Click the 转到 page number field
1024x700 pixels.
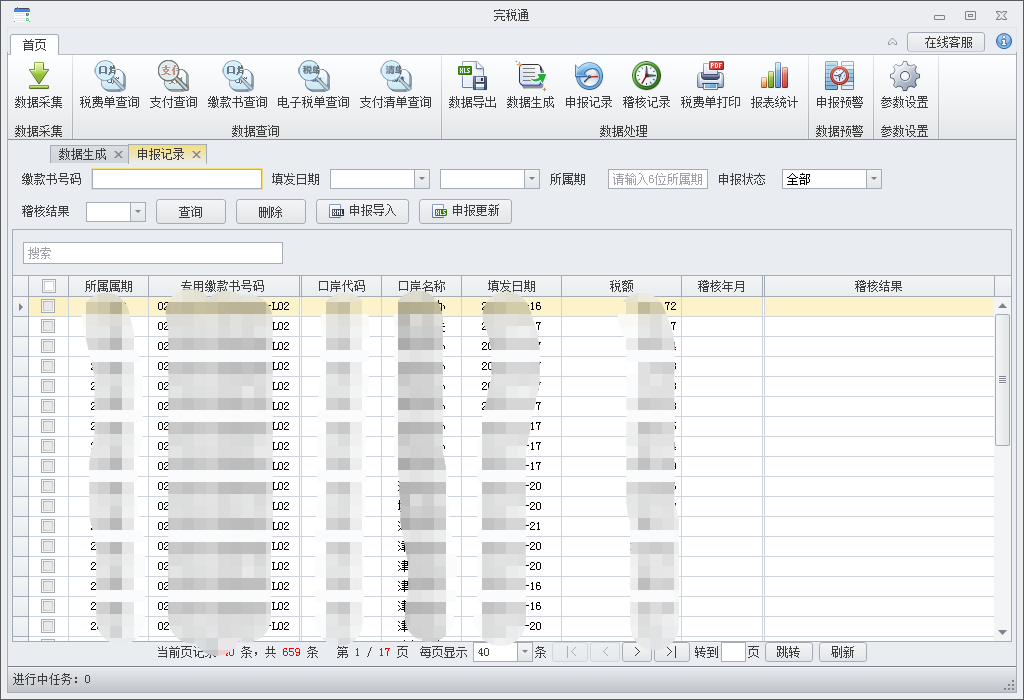pyautogui.click(x=733, y=652)
